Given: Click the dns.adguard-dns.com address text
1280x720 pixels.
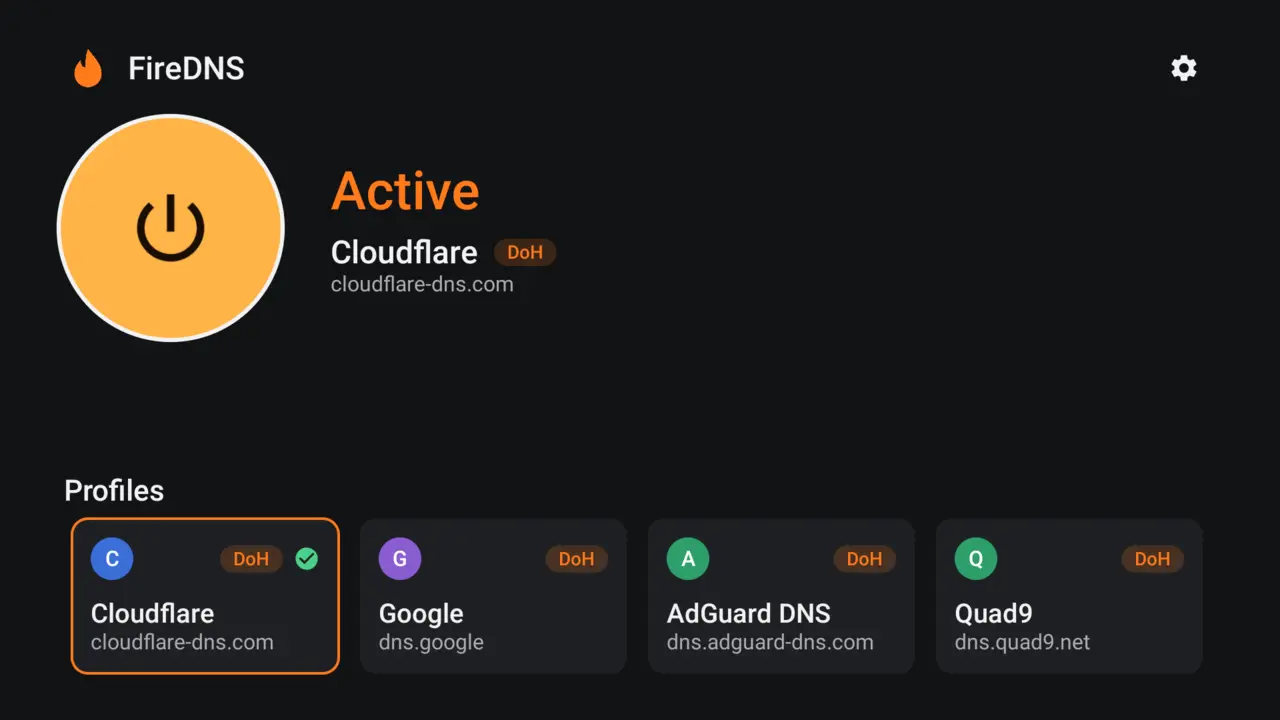Looking at the screenshot, I should pos(770,642).
